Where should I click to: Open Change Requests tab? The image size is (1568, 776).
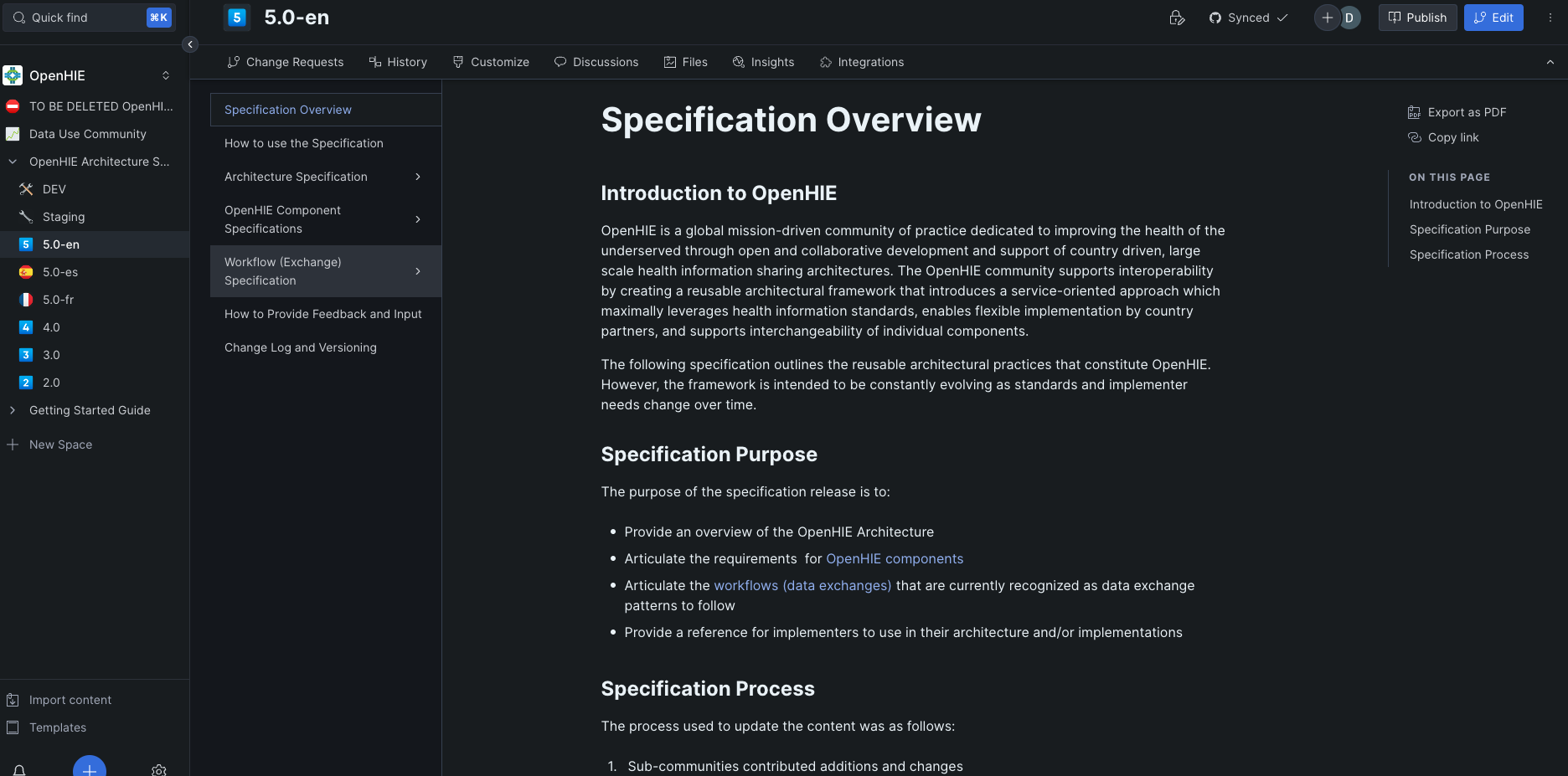(286, 62)
